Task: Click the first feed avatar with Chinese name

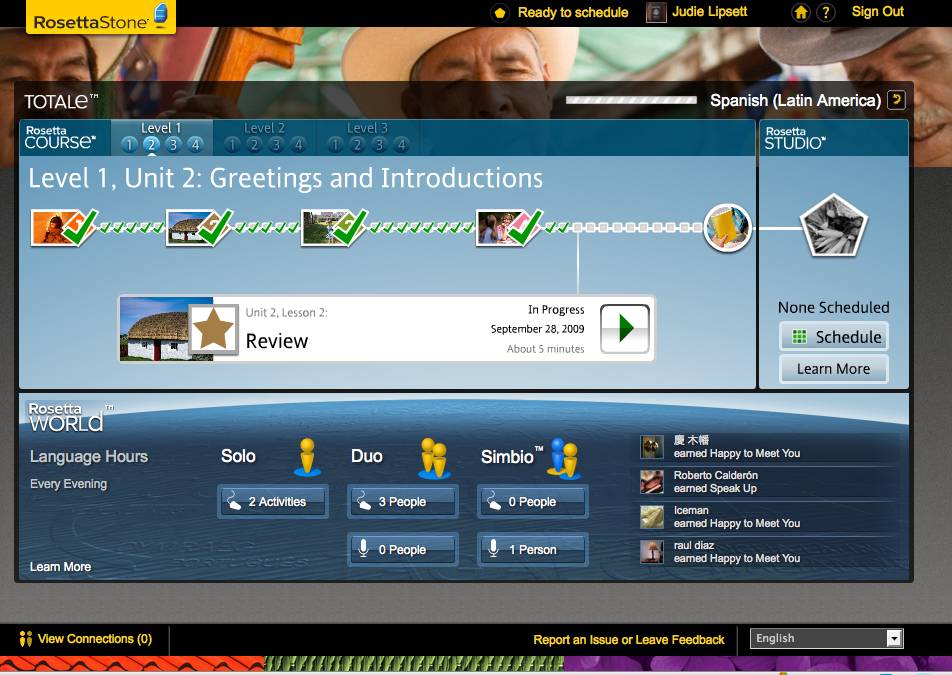Action: [x=652, y=447]
